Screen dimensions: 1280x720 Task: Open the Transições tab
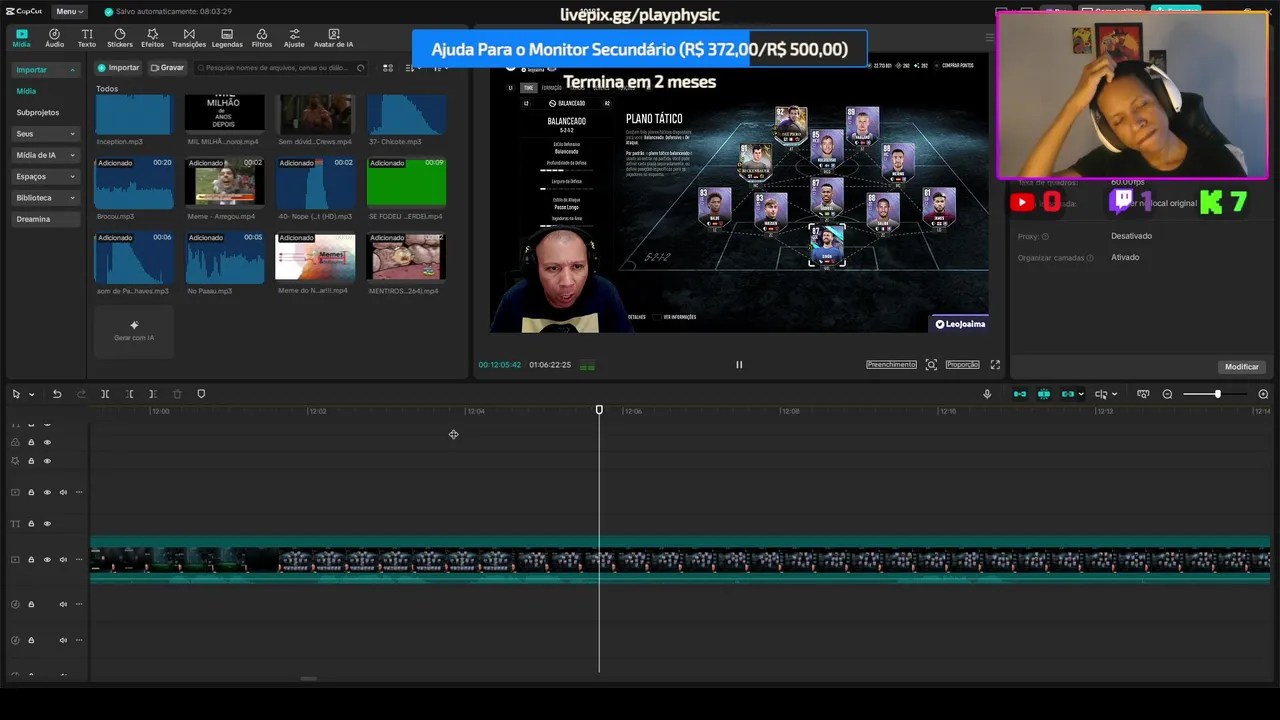click(189, 38)
